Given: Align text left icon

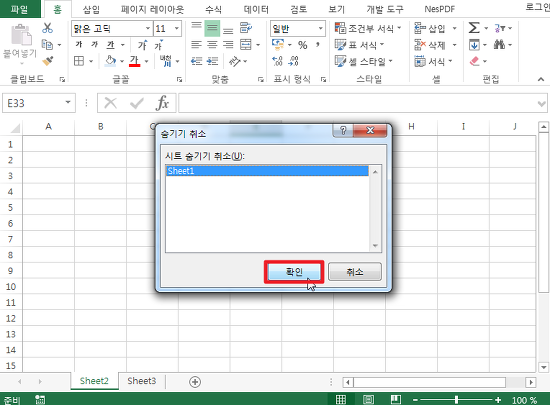Looking at the screenshot, I should [196, 45].
